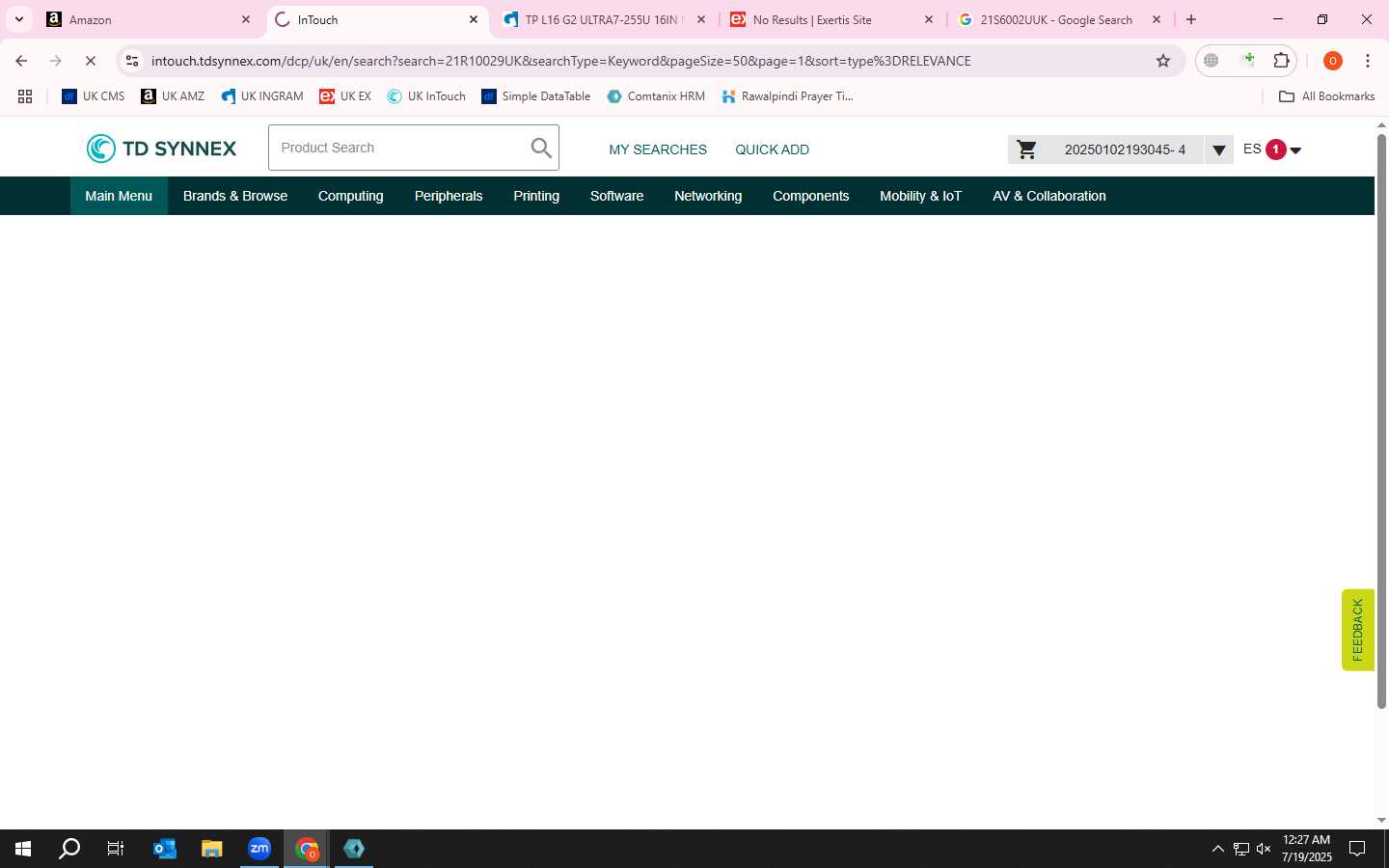Open the Peripherals menu

click(449, 196)
